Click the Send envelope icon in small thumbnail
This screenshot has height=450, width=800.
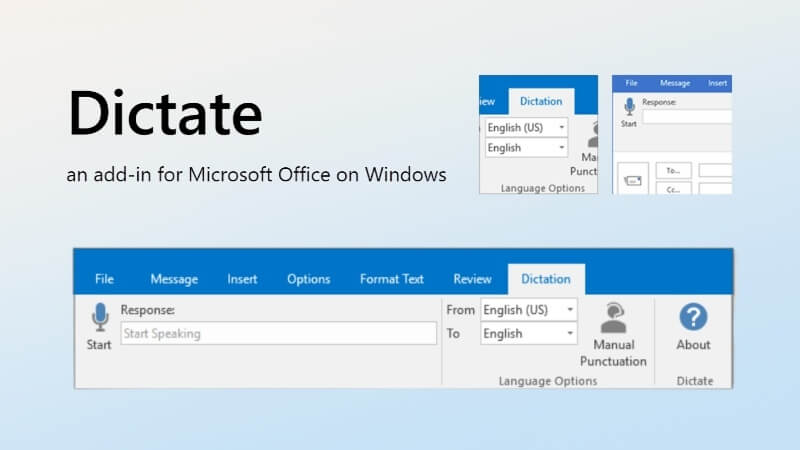coord(633,181)
